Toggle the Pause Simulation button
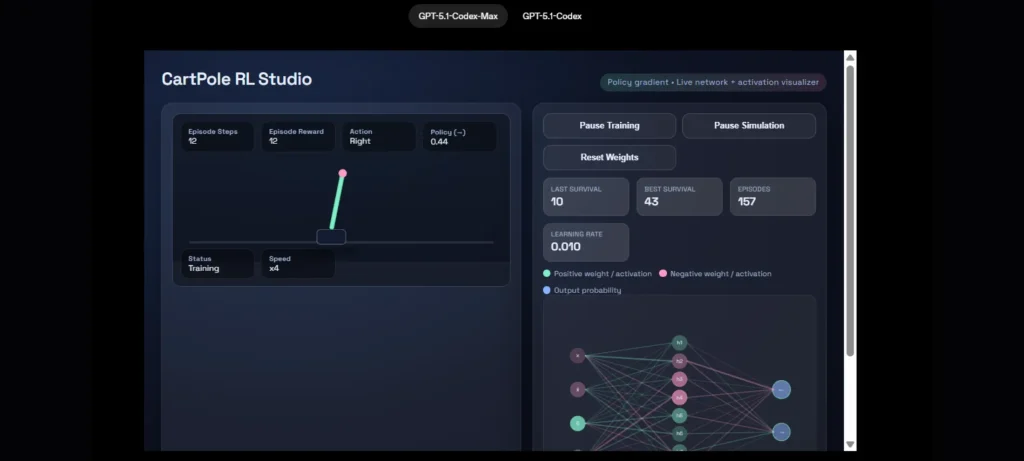Viewport: 1024px width, 461px height. [x=748, y=126]
